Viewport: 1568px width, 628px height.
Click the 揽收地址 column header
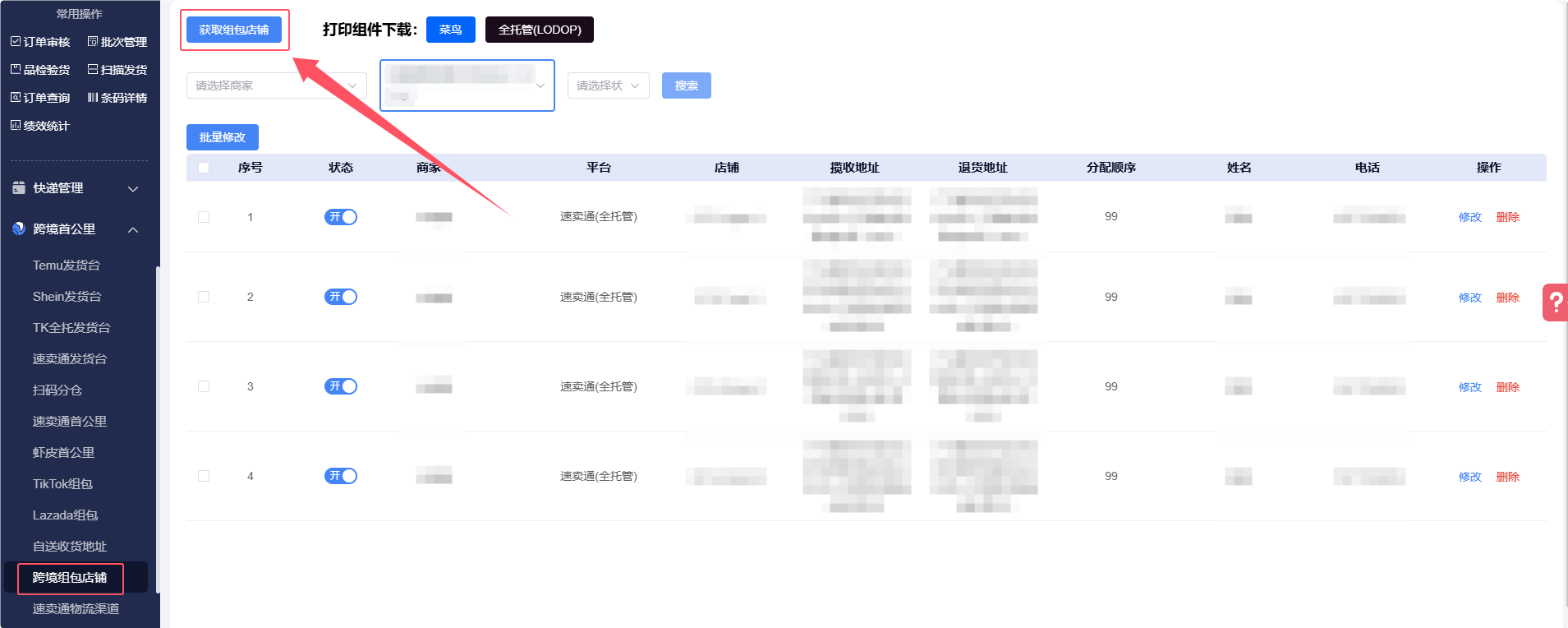pos(855,168)
